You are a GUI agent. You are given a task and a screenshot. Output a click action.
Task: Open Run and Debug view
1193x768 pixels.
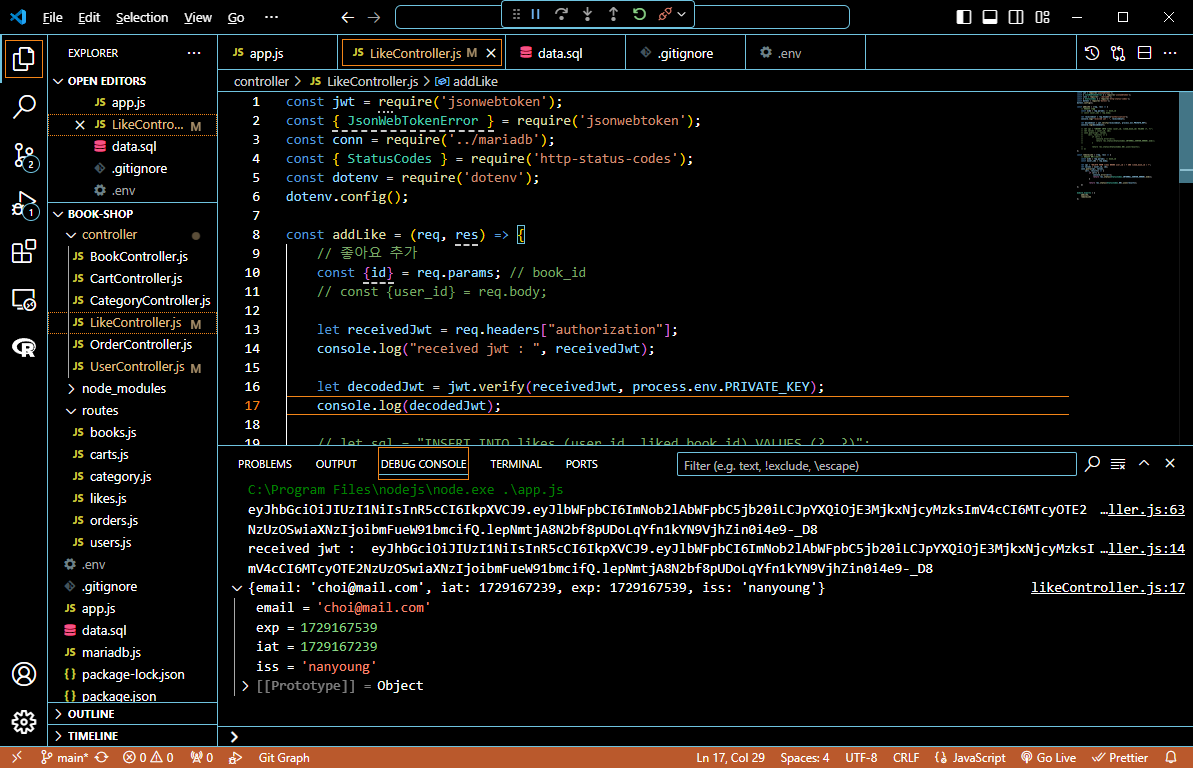24,204
